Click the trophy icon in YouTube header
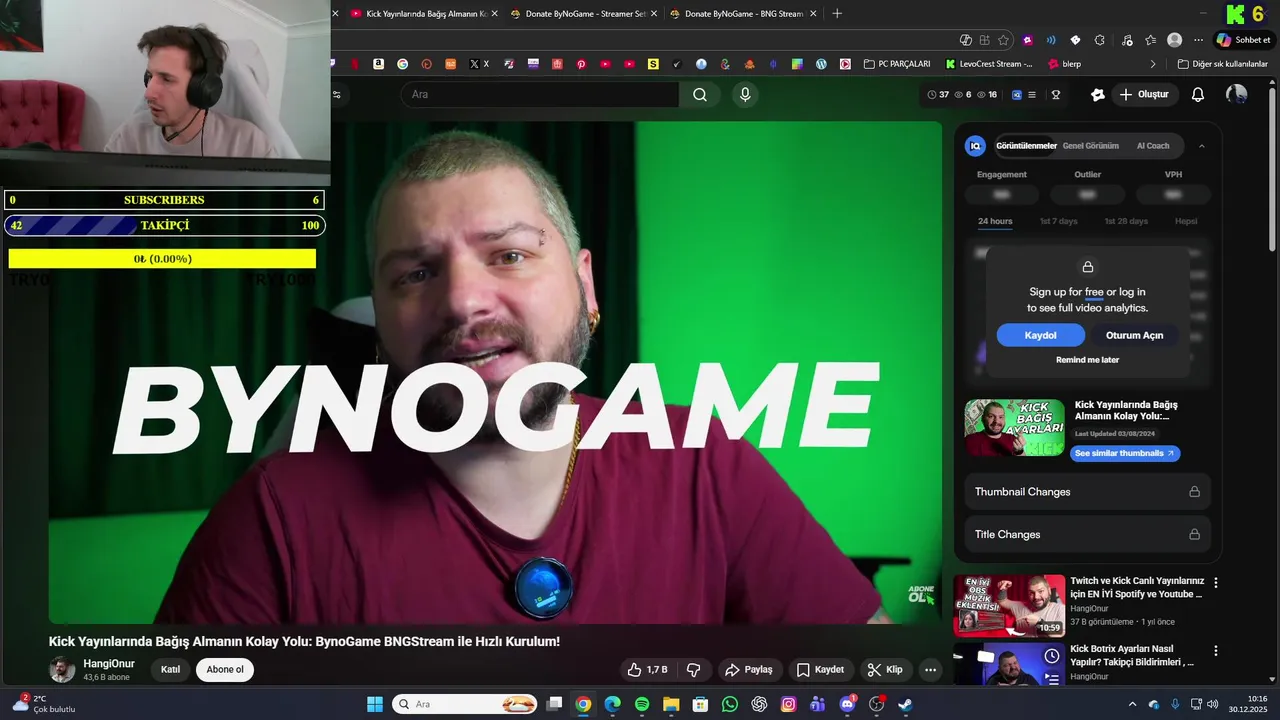This screenshot has height=720, width=1280. pos(1055,95)
